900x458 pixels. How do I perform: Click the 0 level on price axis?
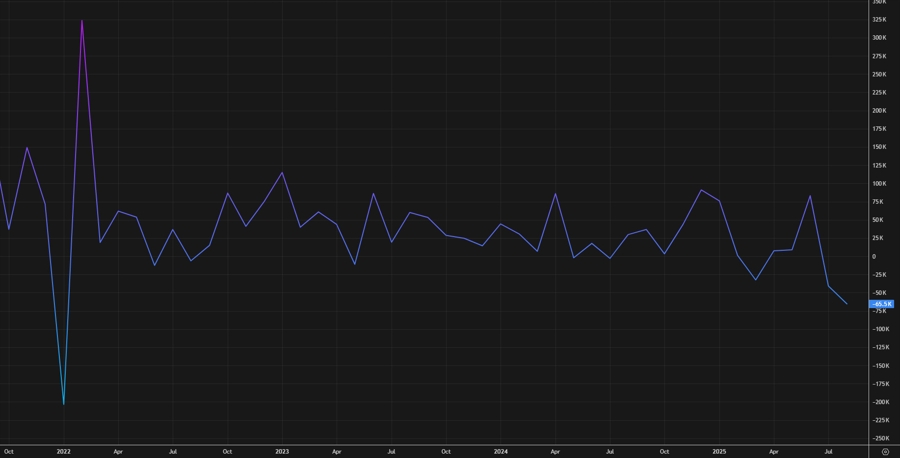click(x=874, y=257)
